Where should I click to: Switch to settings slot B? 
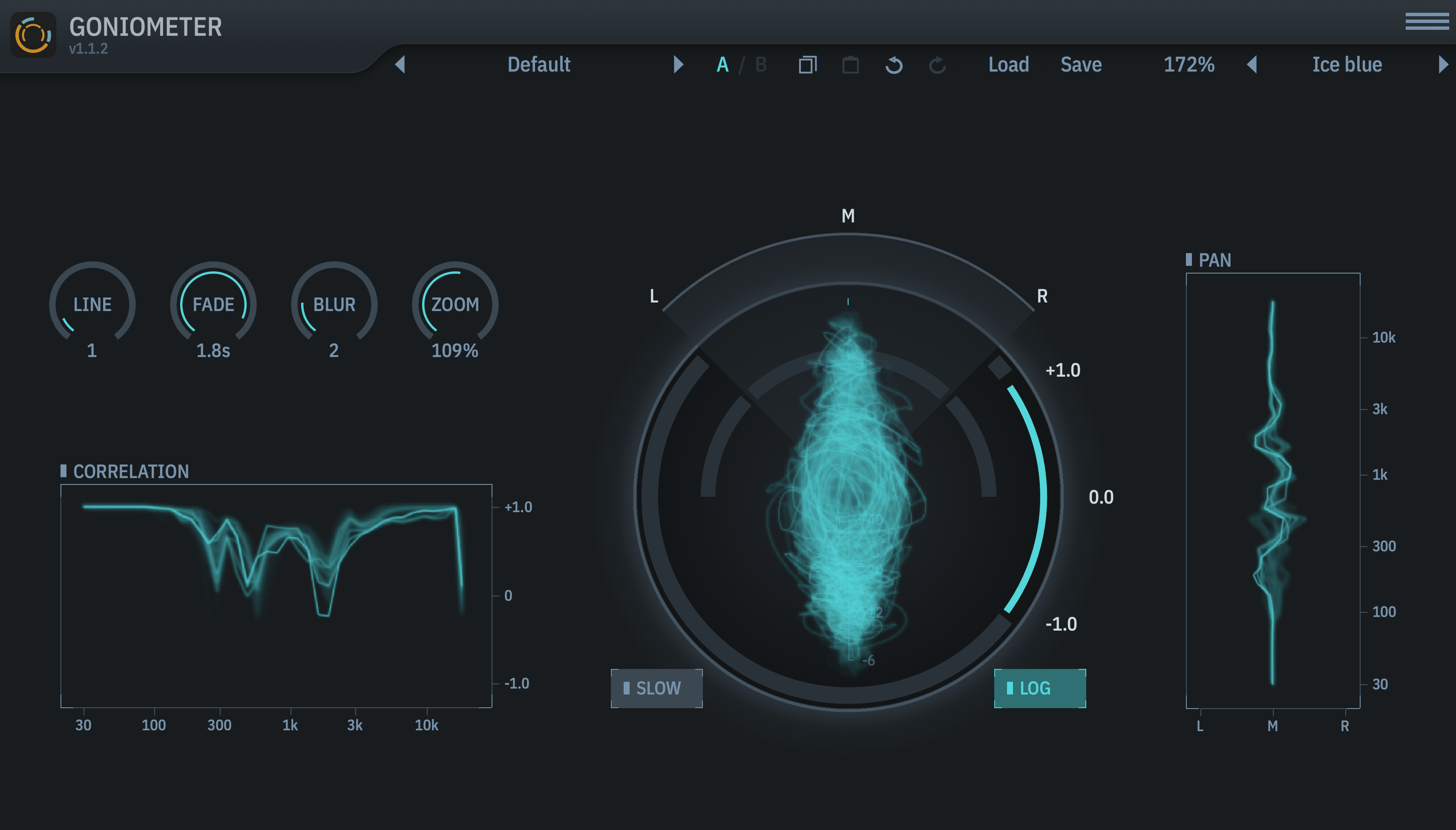[761, 64]
